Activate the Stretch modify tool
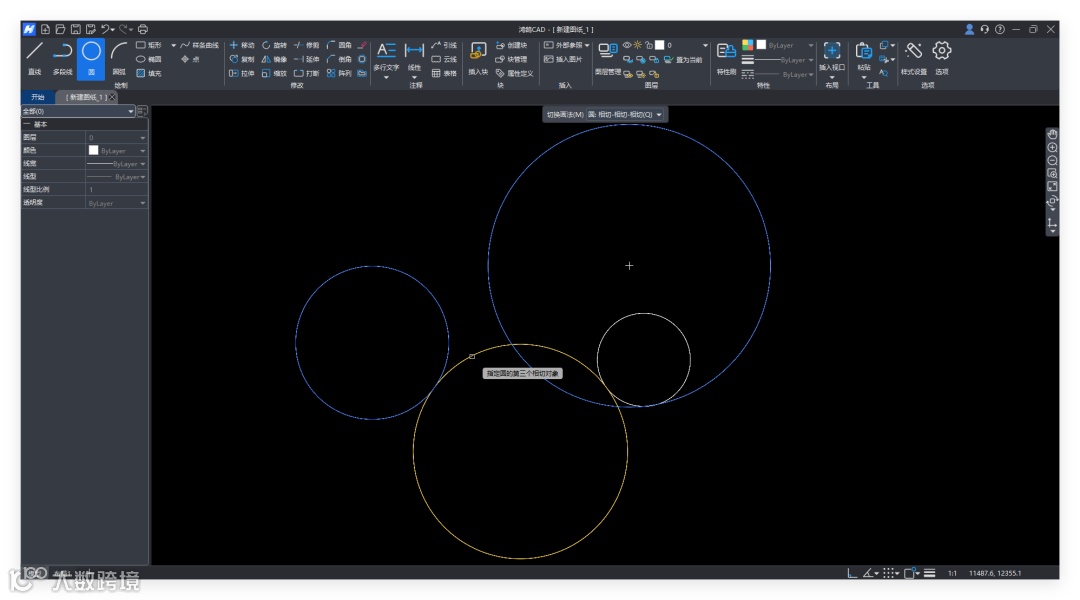The height and width of the screenshot is (600, 1080). click(242, 73)
